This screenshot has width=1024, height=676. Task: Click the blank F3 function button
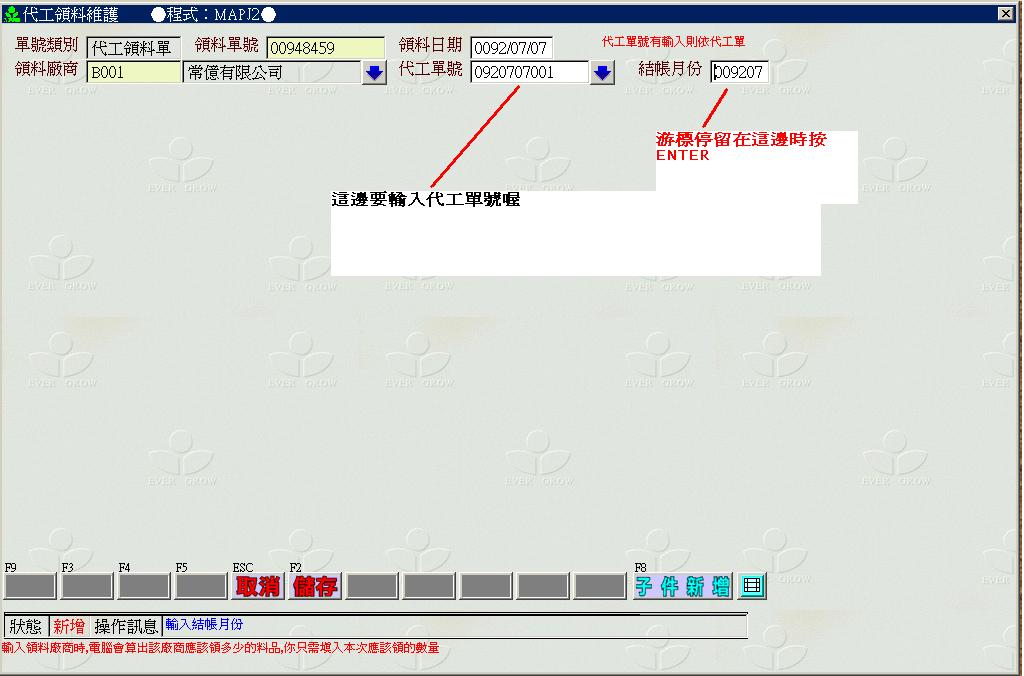click(x=87, y=586)
